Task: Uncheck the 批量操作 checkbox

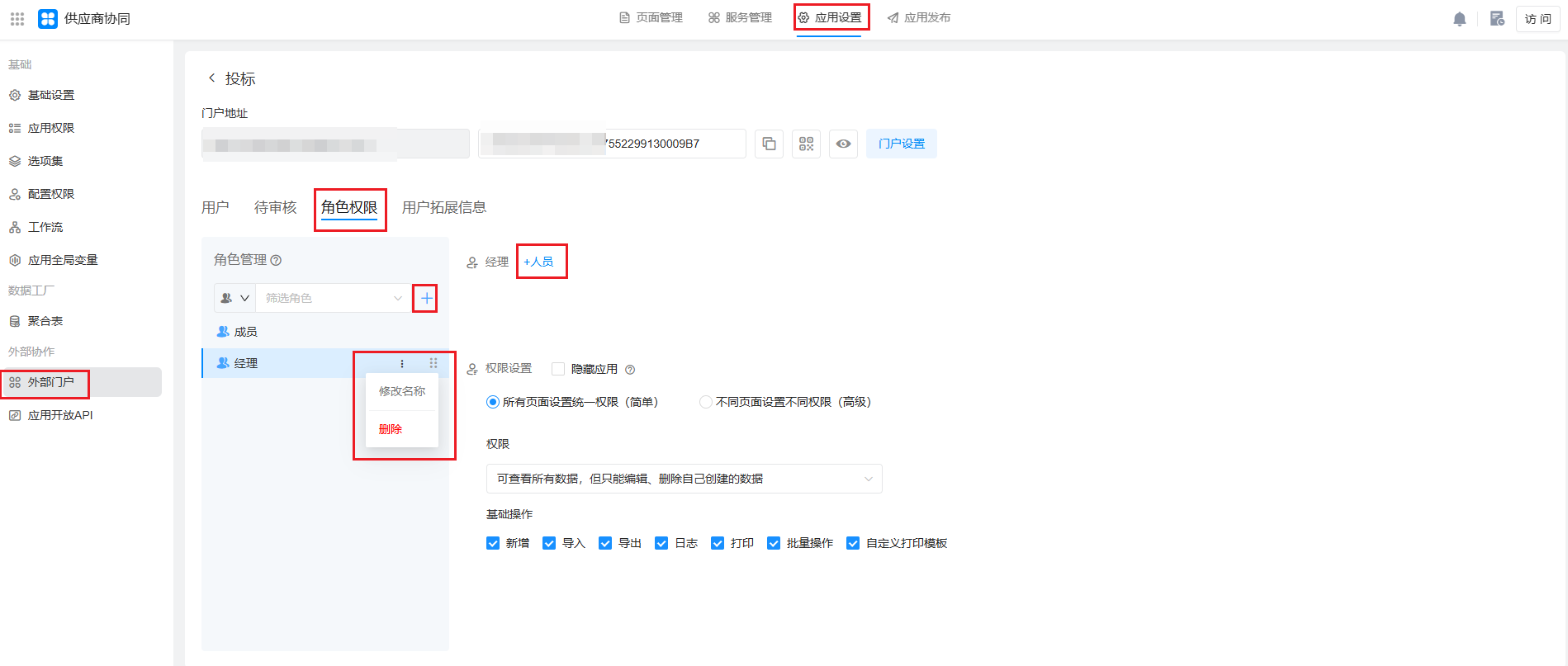Action: (x=774, y=543)
